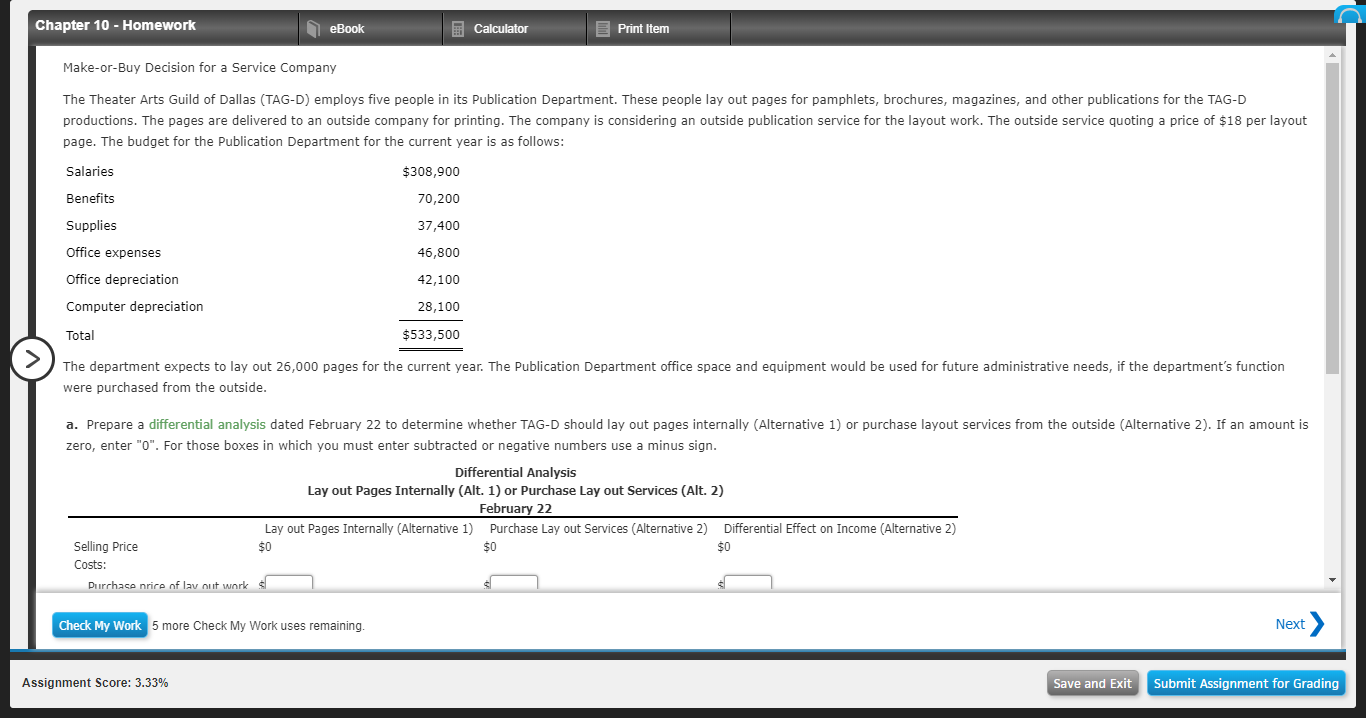This screenshot has width=1366, height=718.
Task: Click 'Lay out Pages Internally (Alternative 1)' column header
Action: click(368, 529)
